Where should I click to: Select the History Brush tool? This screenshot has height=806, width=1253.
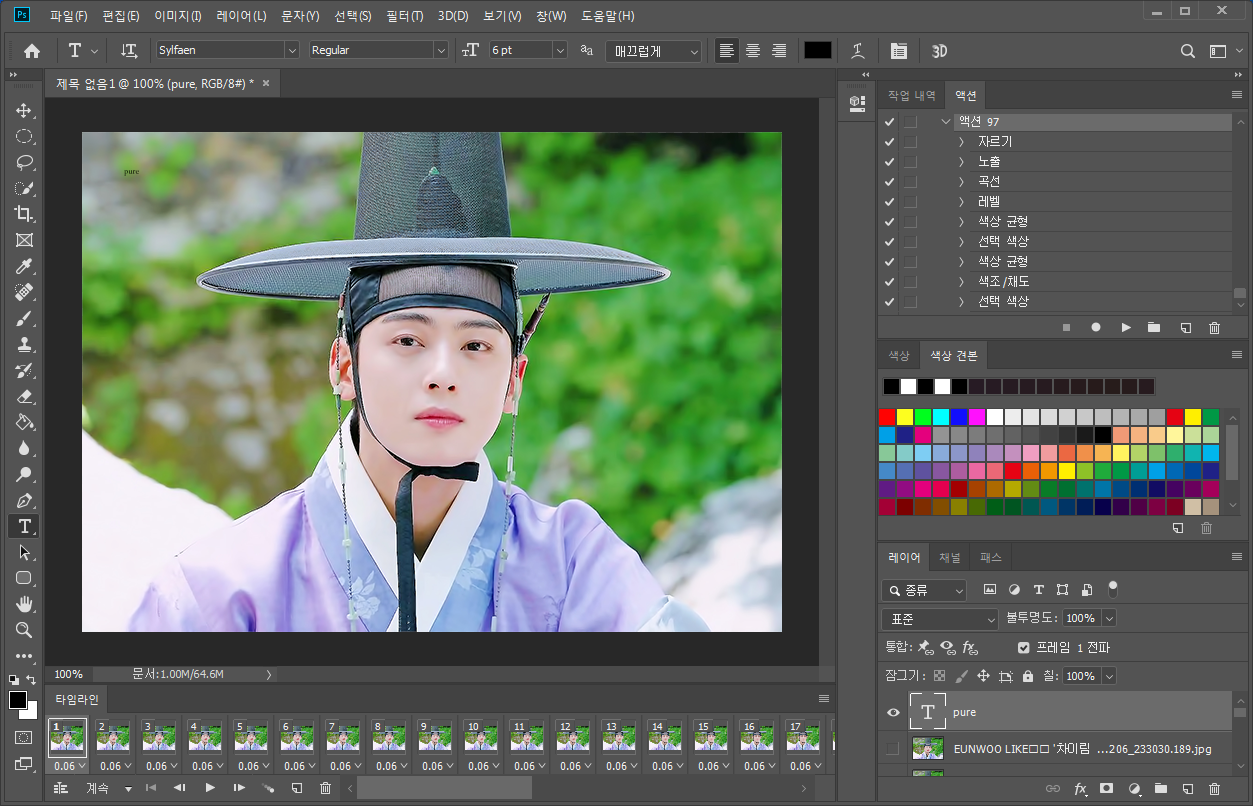pos(24,370)
